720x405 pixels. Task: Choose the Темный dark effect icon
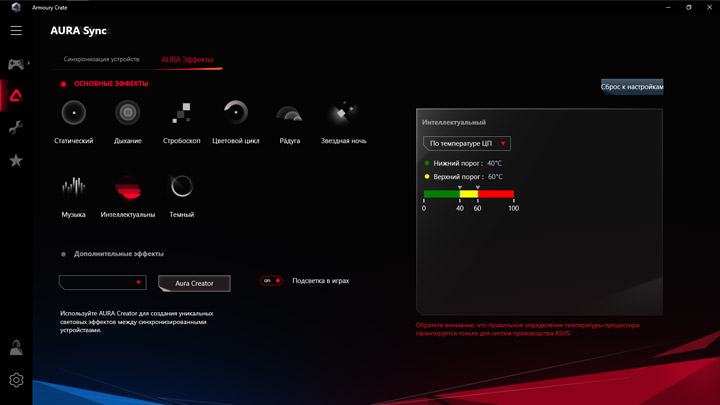182,186
